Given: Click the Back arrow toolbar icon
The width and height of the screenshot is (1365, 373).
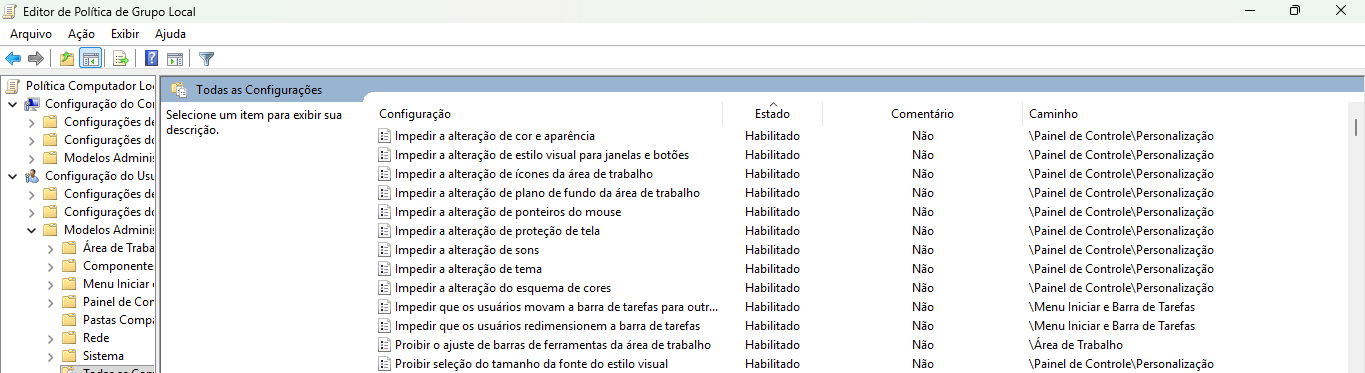Looking at the screenshot, I should (13, 59).
